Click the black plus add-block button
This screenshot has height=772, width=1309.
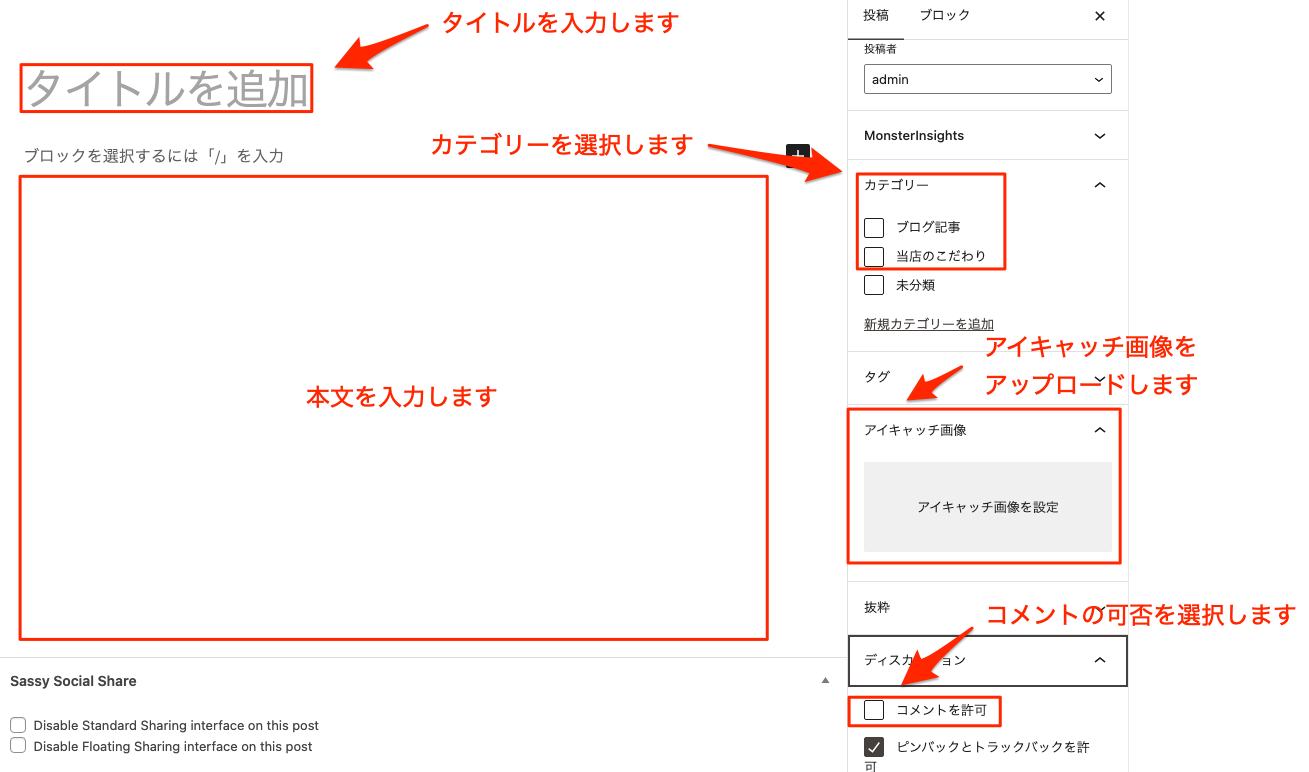797,155
